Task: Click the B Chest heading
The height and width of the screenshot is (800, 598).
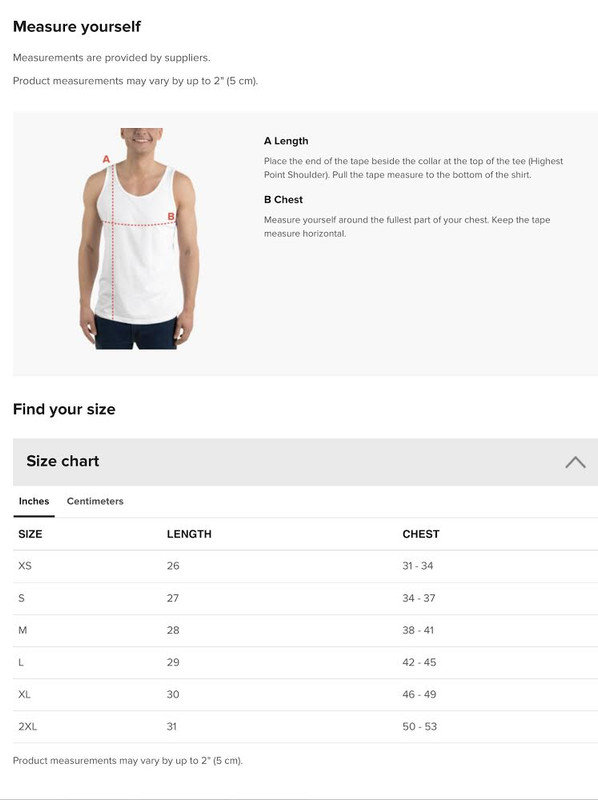Action: [283, 199]
